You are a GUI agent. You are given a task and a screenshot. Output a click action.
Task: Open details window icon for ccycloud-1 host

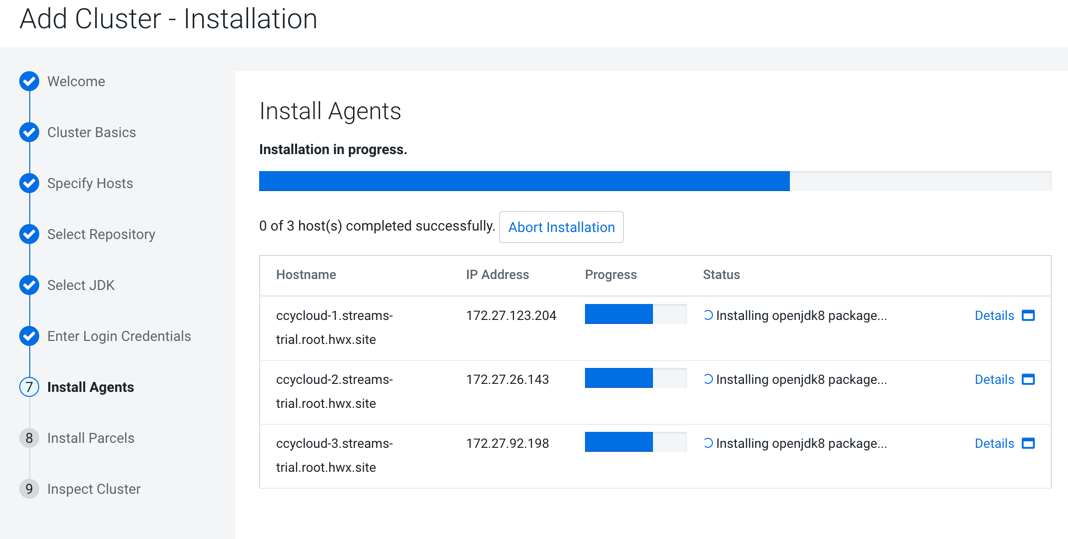click(1028, 315)
